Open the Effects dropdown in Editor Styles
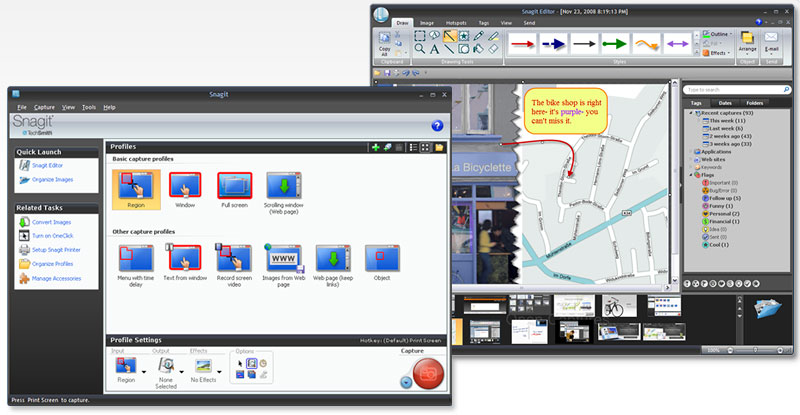Screen dimensions: 800x415 tap(716, 53)
